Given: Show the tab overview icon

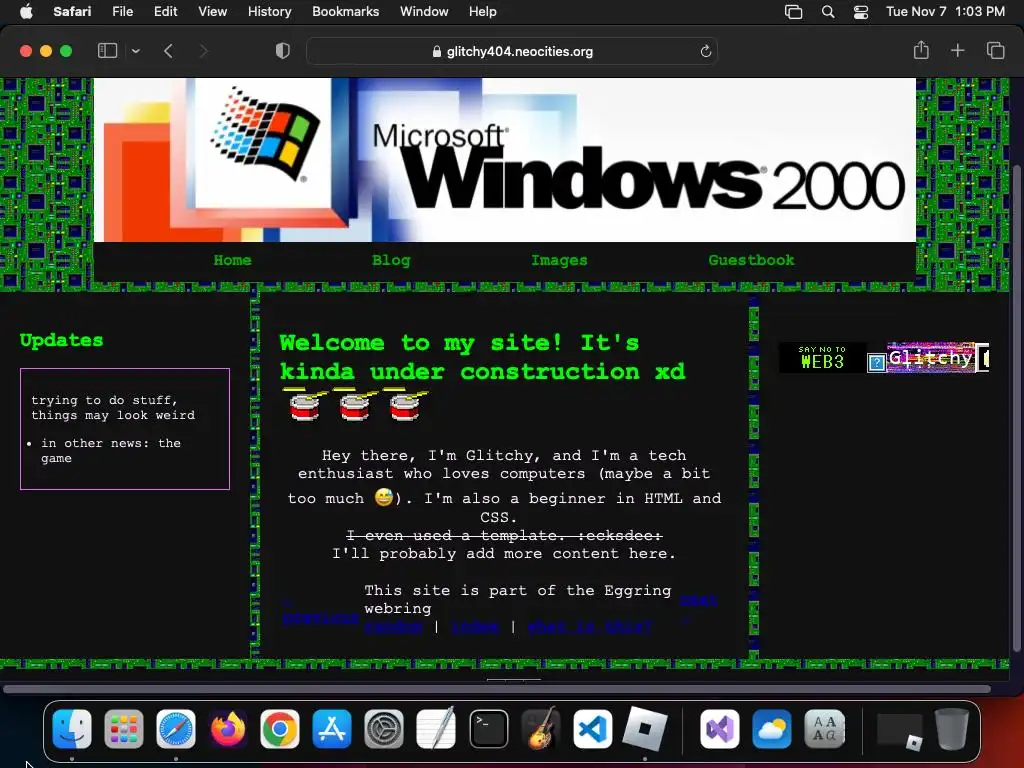Looking at the screenshot, I should tap(995, 50).
